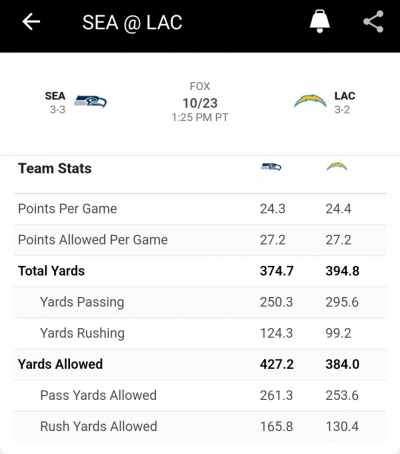Tap the Yards Rushing row

(200, 333)
